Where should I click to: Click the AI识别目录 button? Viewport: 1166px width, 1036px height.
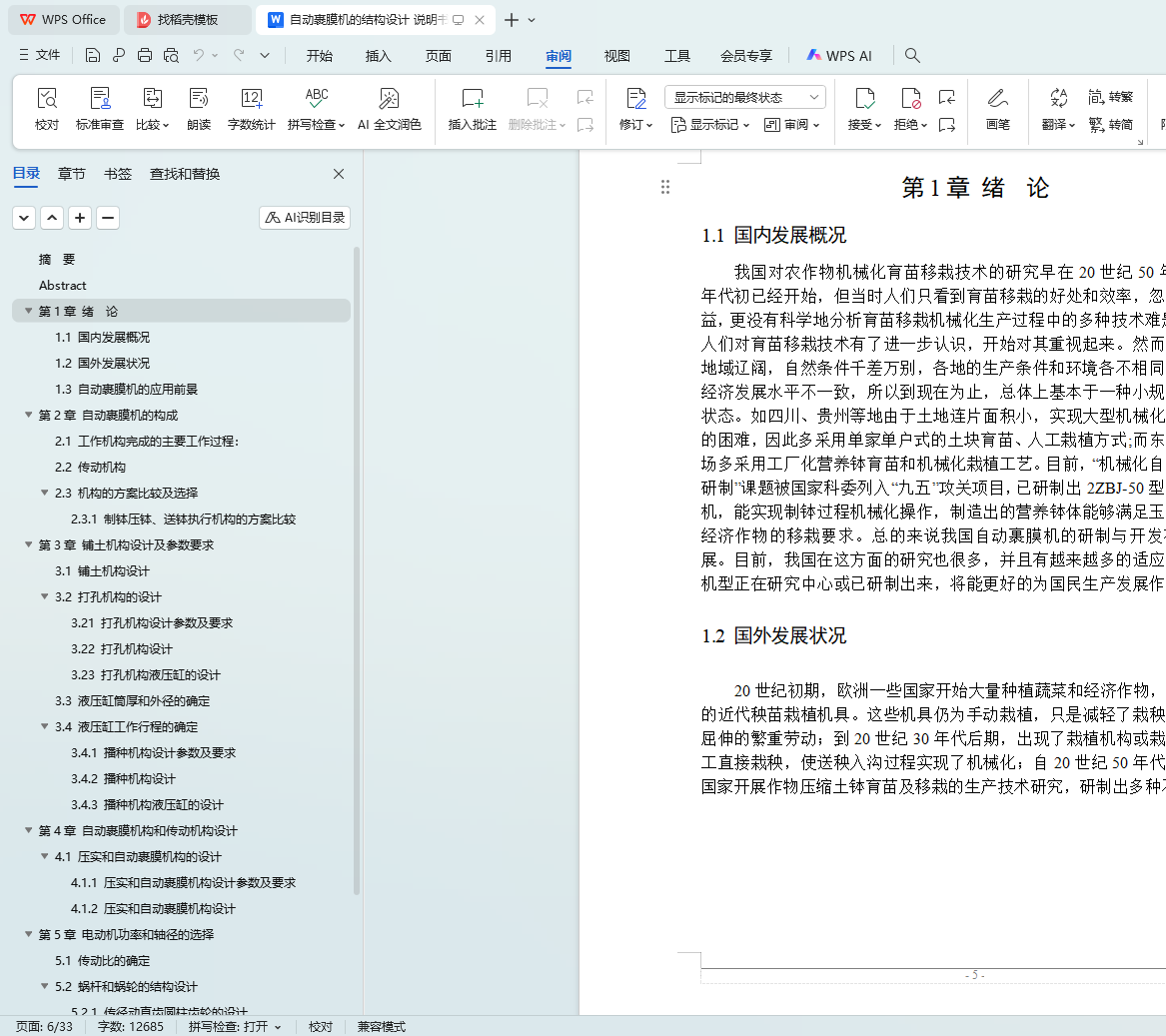pos(305,217)
